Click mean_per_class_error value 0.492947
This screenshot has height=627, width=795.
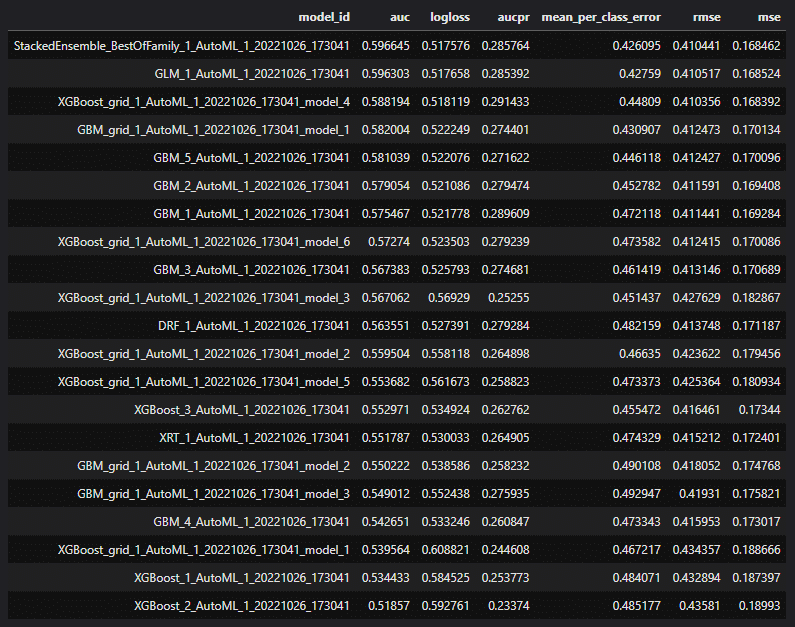(636, 494)
